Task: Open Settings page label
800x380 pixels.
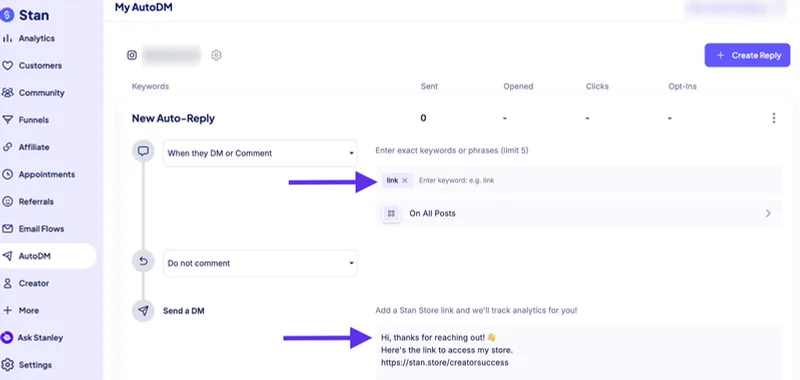Action: pos(35,365)
